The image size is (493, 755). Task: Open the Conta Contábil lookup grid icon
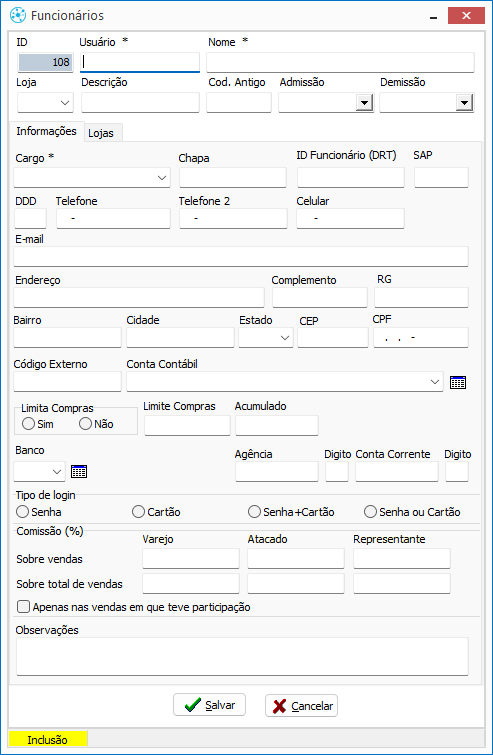click(x=458, y=382)
